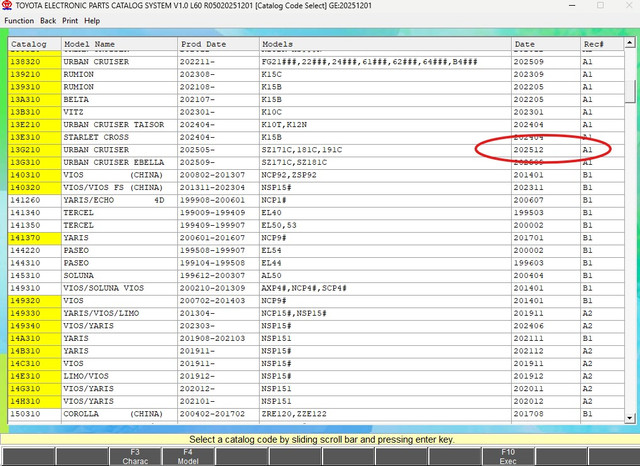Select catalog code 139210
Image resolution: width=640 pixels, height=466 pixels.
[x=34, y=75]
